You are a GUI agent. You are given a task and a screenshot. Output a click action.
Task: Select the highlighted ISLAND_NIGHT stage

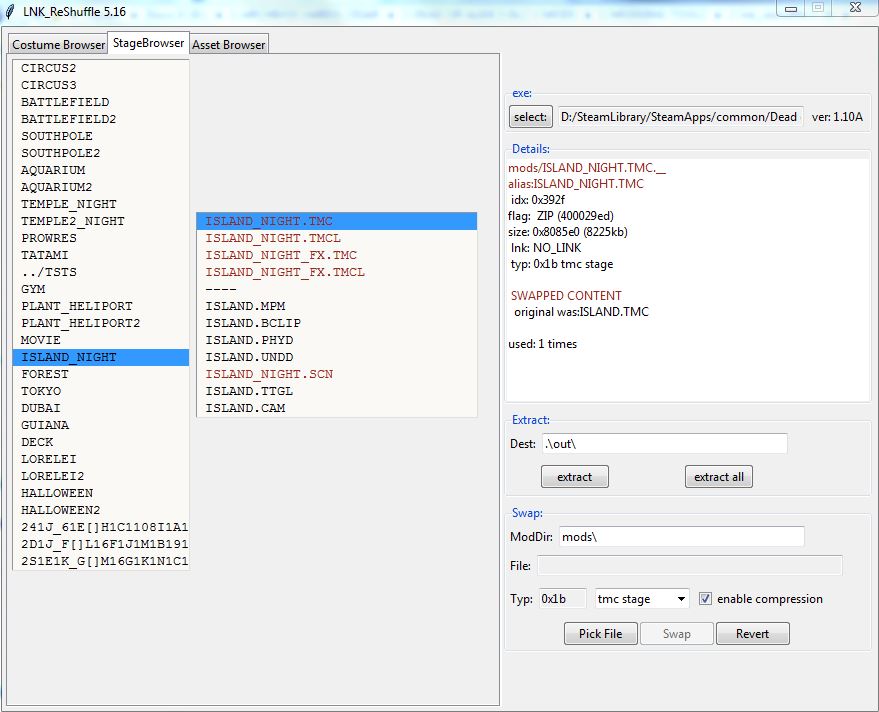(101, 357)
